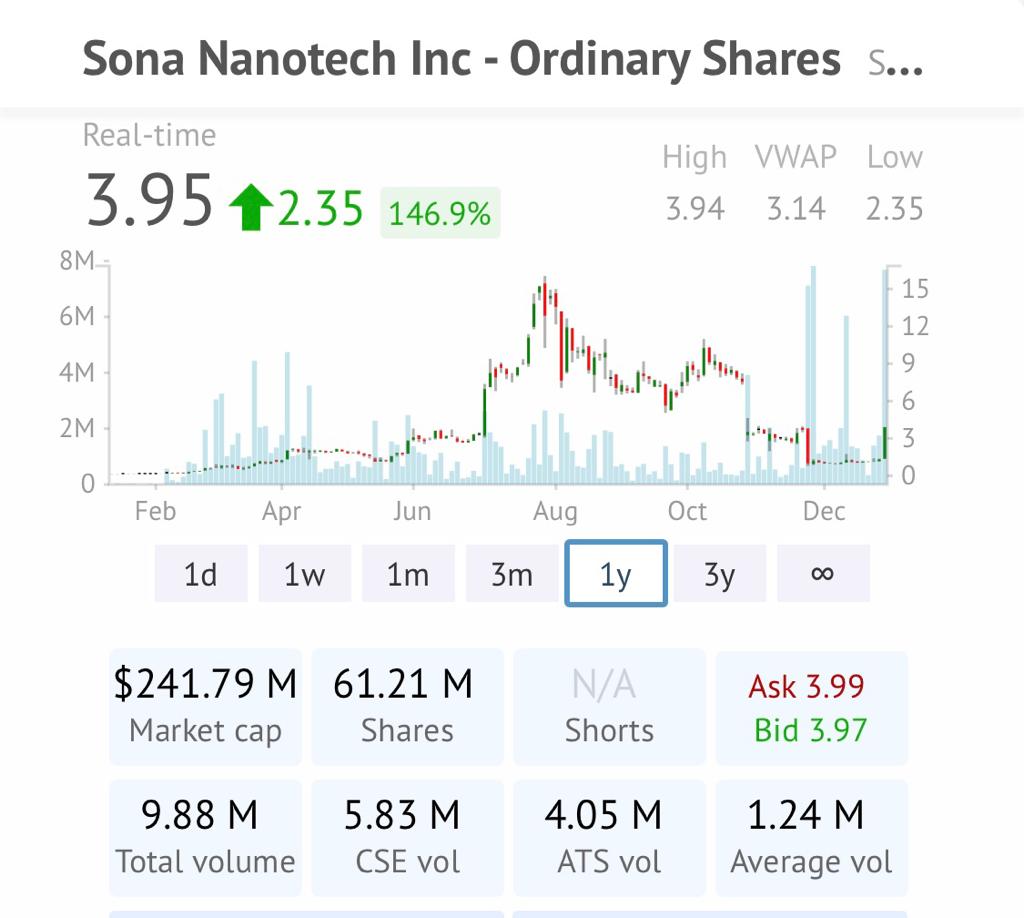Image resolution: width=1024 pixels, height=918 pixels.
Task: Choose the 1m chart period
Action: [408, 574]
